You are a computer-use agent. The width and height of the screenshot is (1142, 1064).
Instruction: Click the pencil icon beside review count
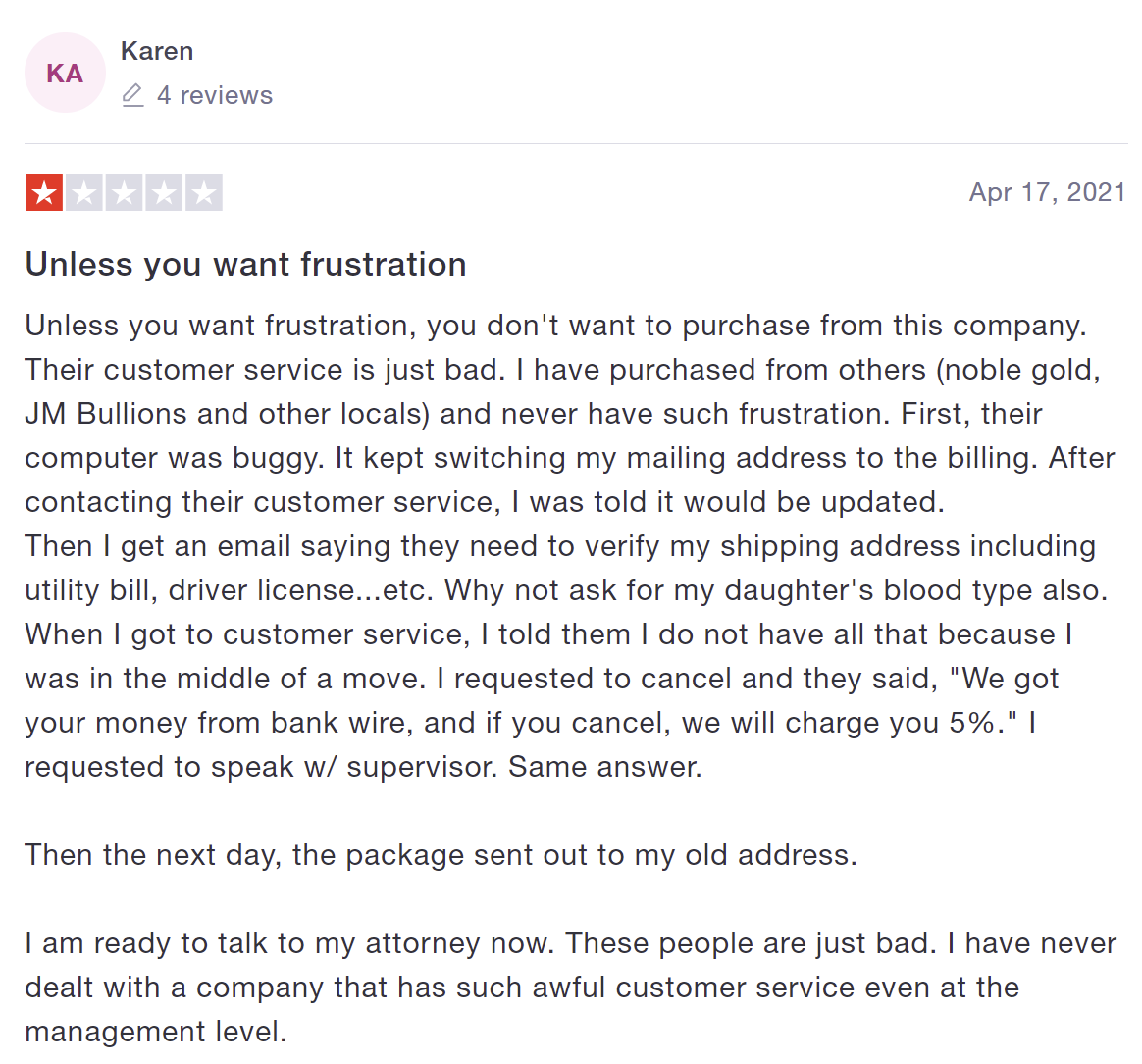click(132, 95)
